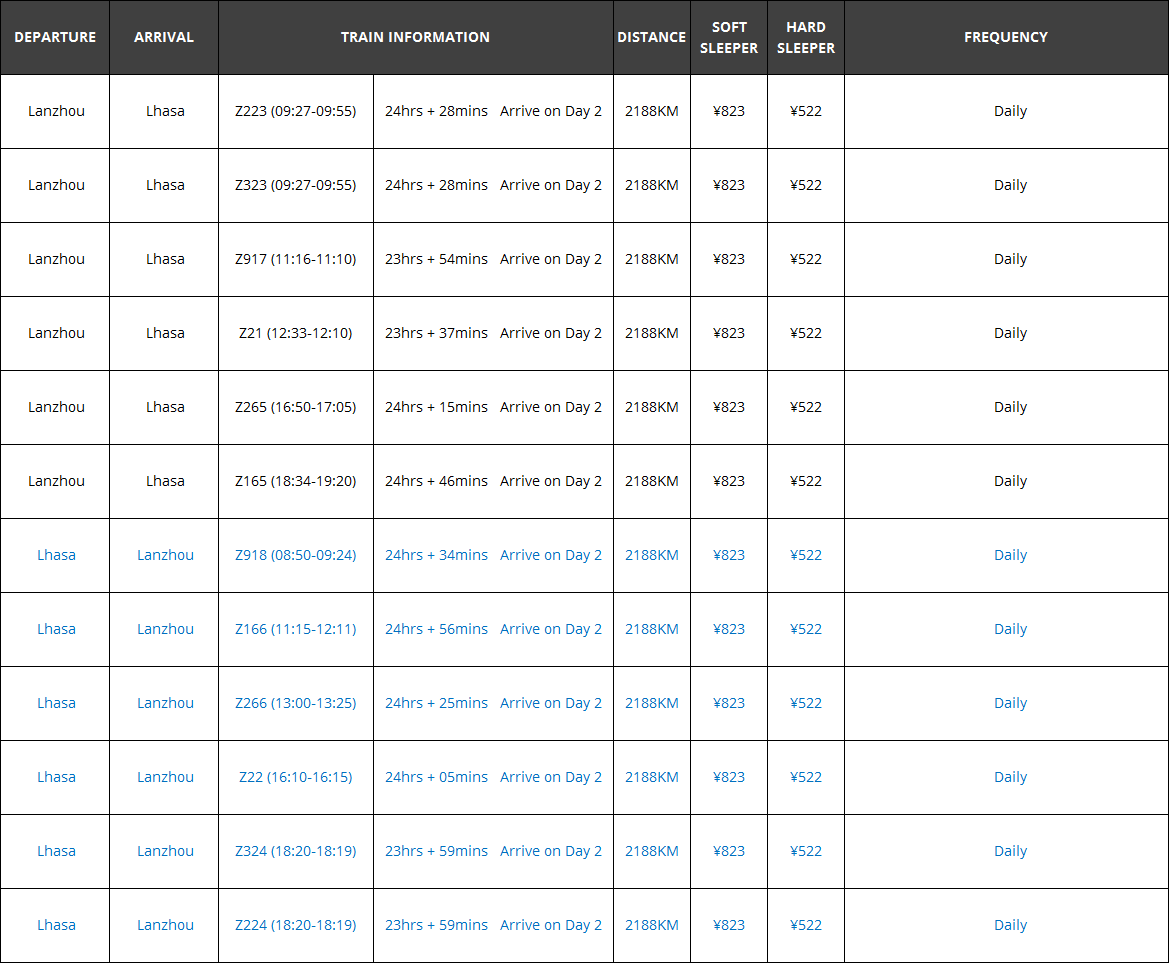Click ¥823 soft sleeper price in Z21 row
1169x963 pixels.
728,333
